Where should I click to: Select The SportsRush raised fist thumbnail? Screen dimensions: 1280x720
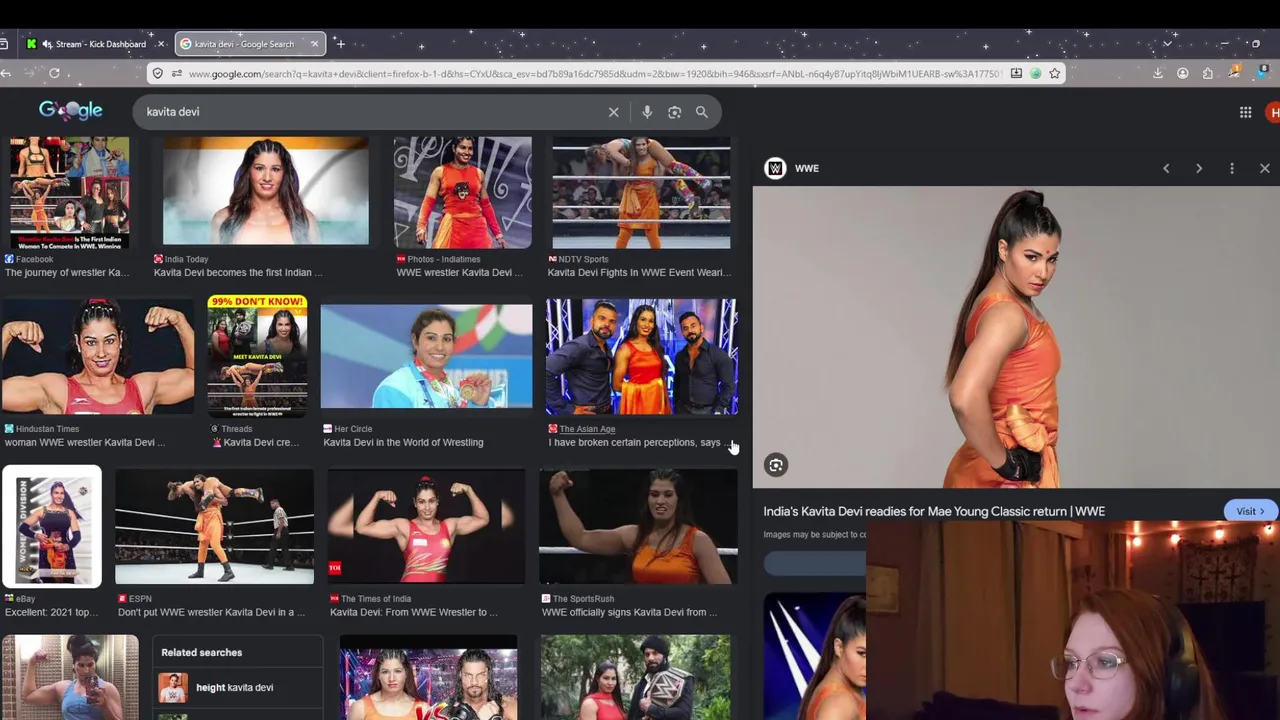[x=638, y=526]
